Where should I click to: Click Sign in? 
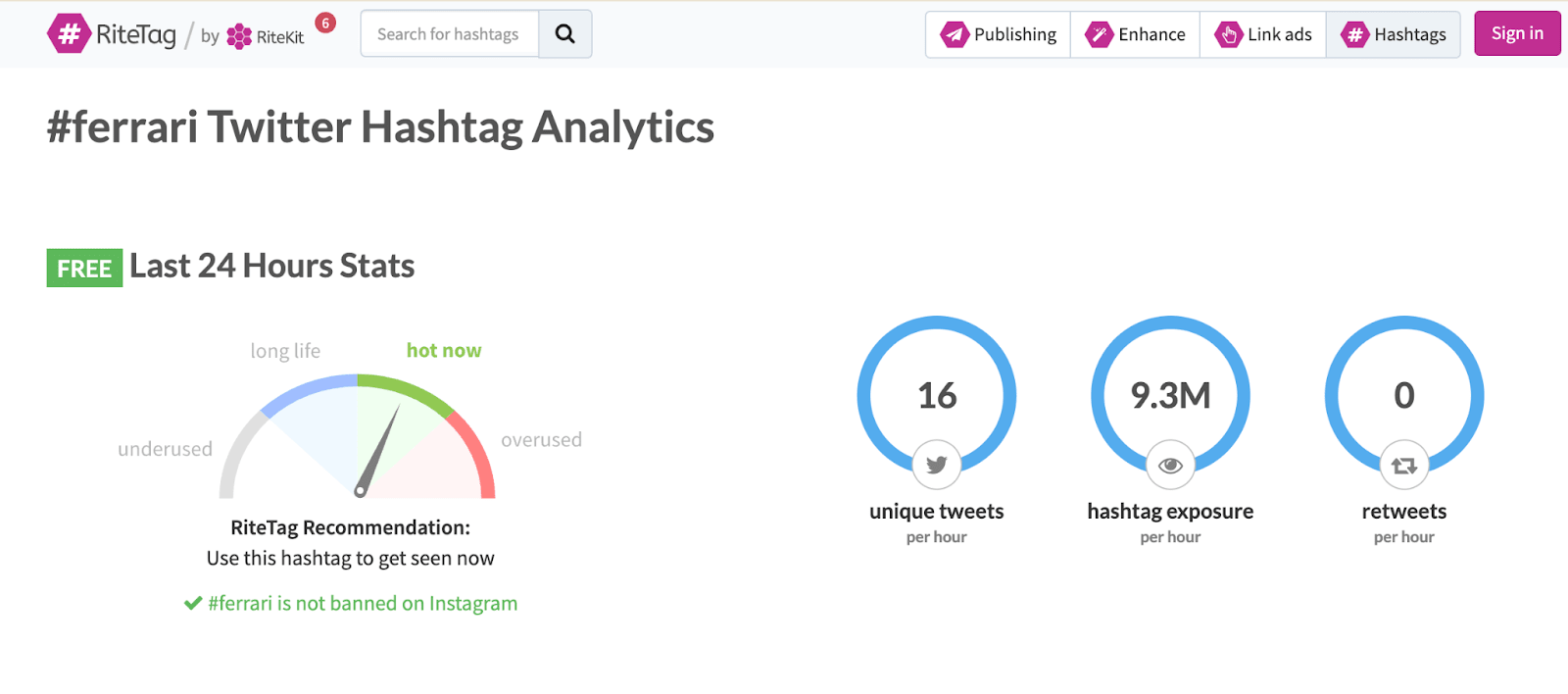tap(1516, 32)
